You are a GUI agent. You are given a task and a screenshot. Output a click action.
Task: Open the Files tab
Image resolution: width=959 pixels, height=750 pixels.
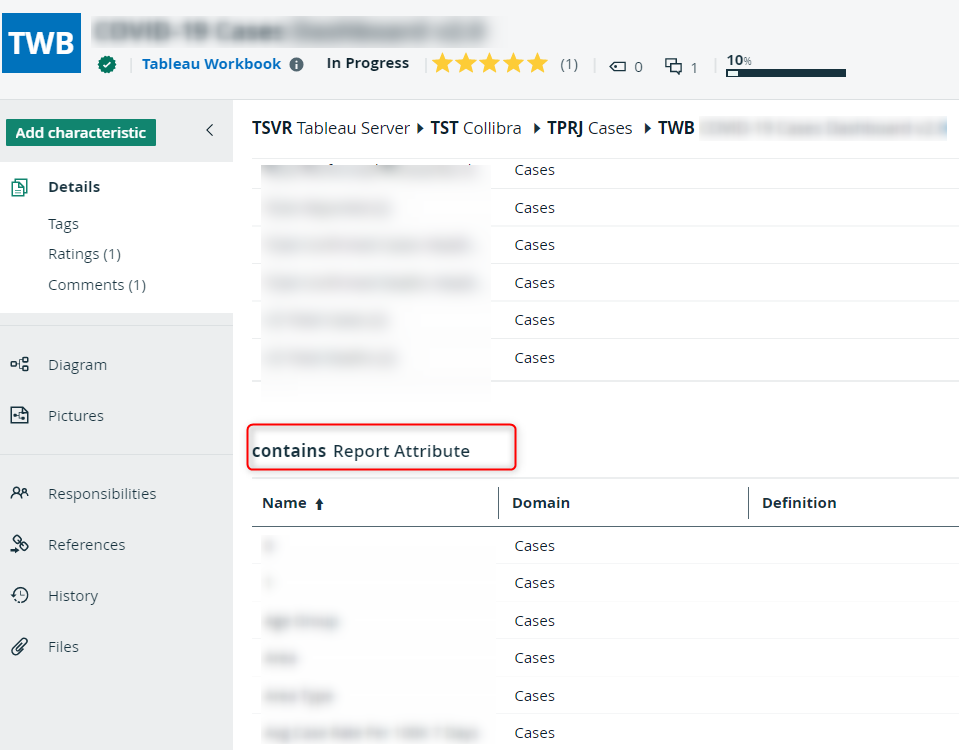coord(64,647)
